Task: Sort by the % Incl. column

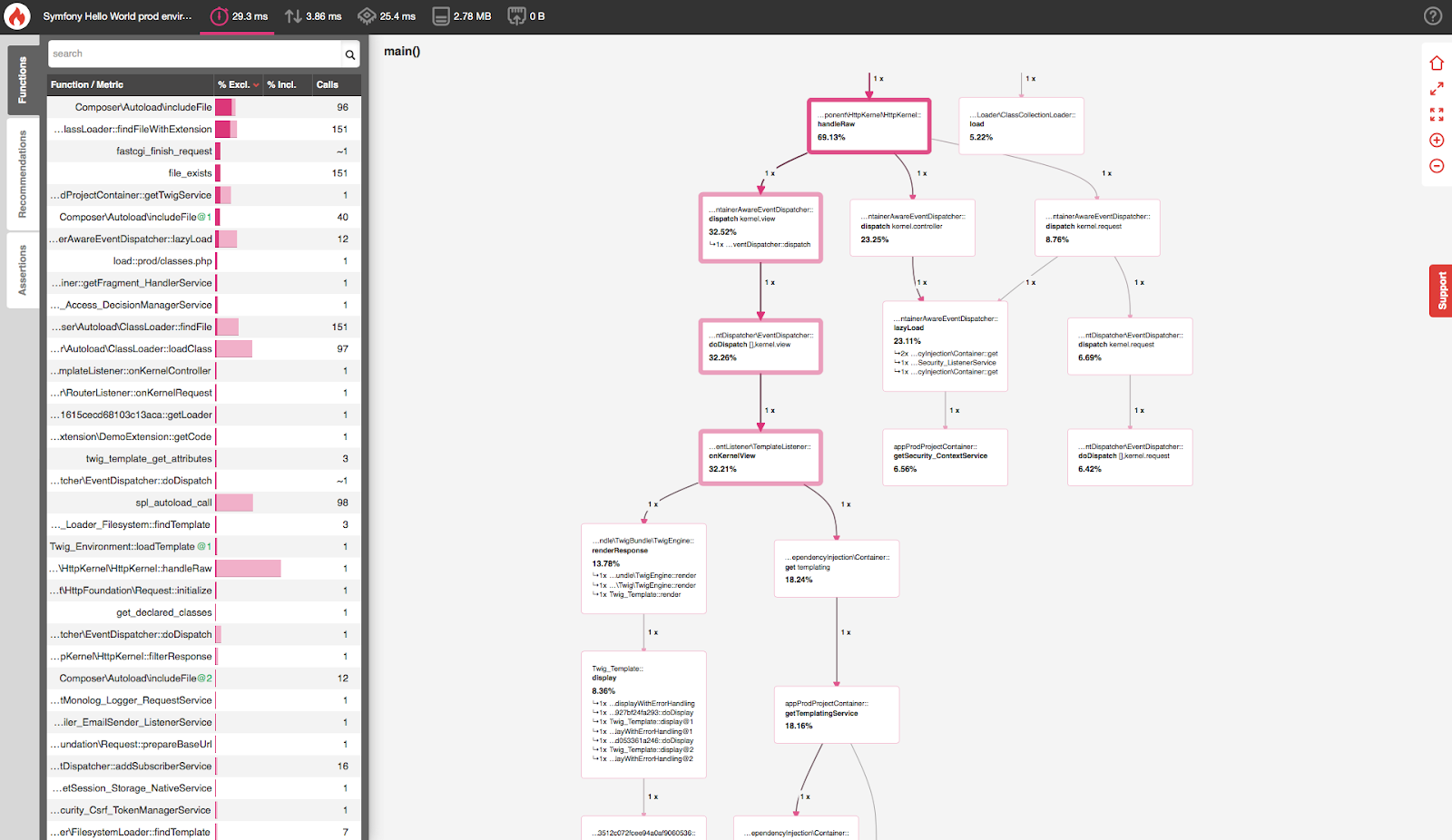Action: (282, 84)
